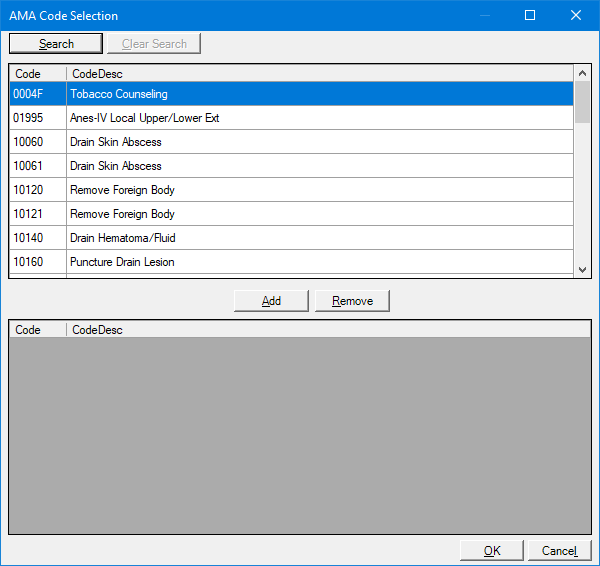Pick the 10160 Puncture Drain Lesion row
The width and height of the screenshot is (600, 566).
(290, 262)
